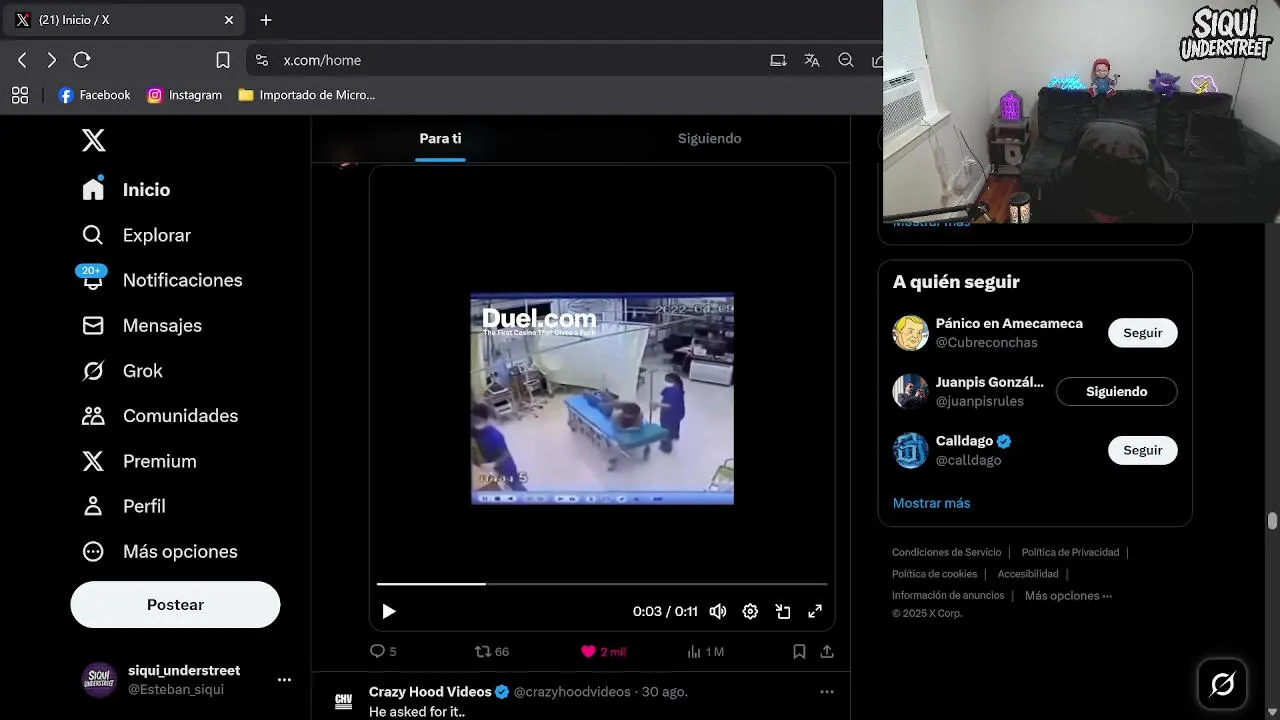
Task: Open the apps grid in bookmarks bar
Action: (20, 95)
